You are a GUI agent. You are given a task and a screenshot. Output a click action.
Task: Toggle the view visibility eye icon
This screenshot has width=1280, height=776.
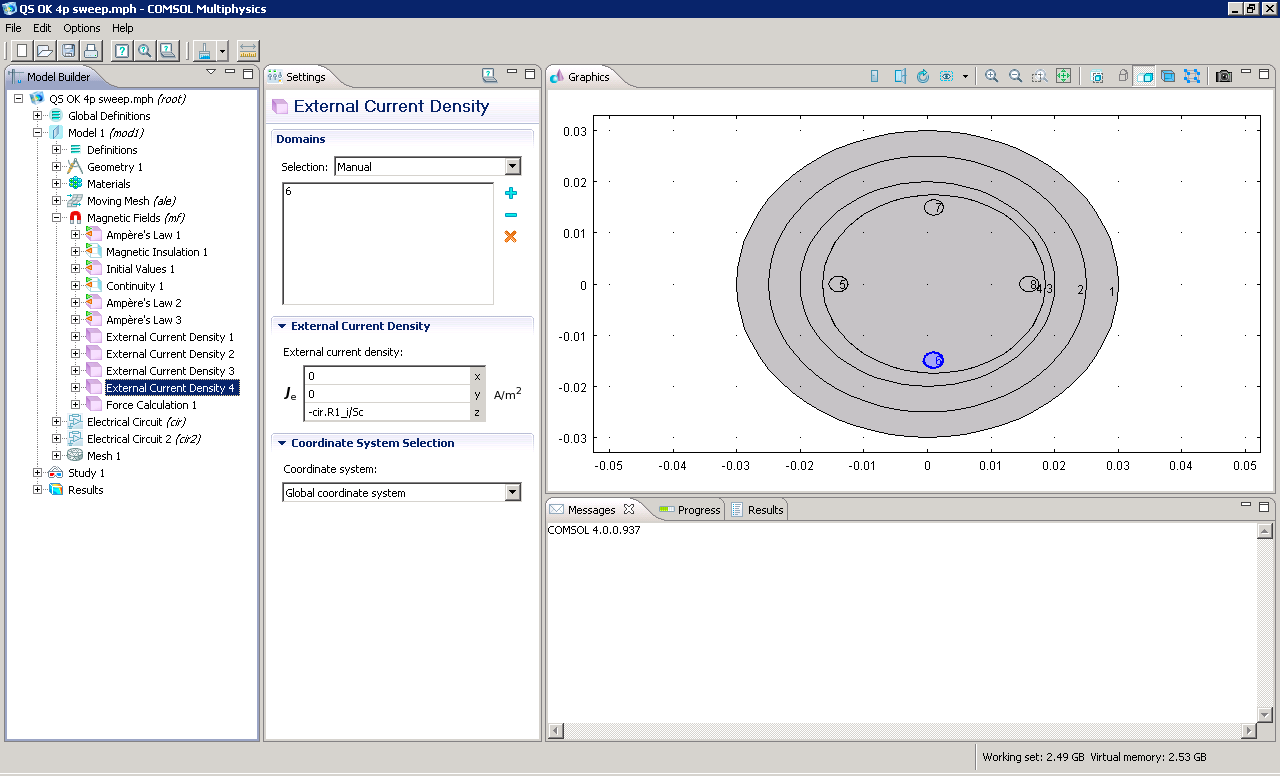click(946, 76)
